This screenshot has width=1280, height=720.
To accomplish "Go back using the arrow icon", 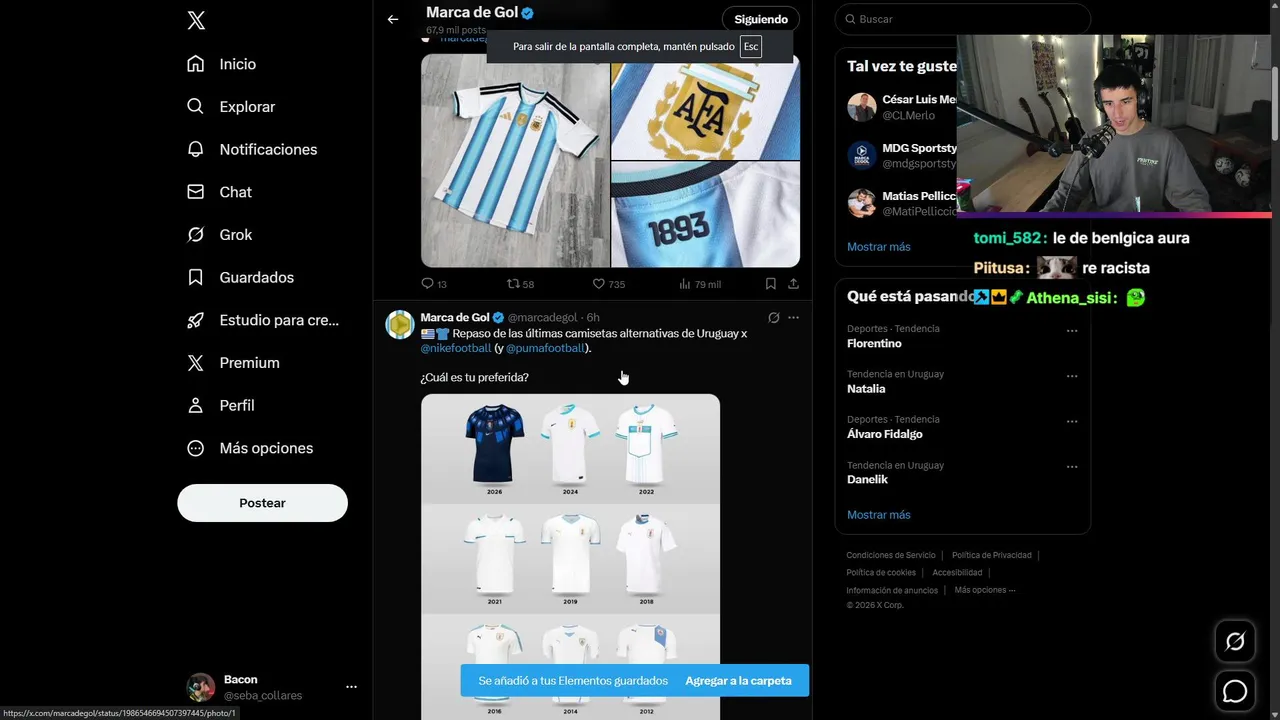I will (393, 19).
